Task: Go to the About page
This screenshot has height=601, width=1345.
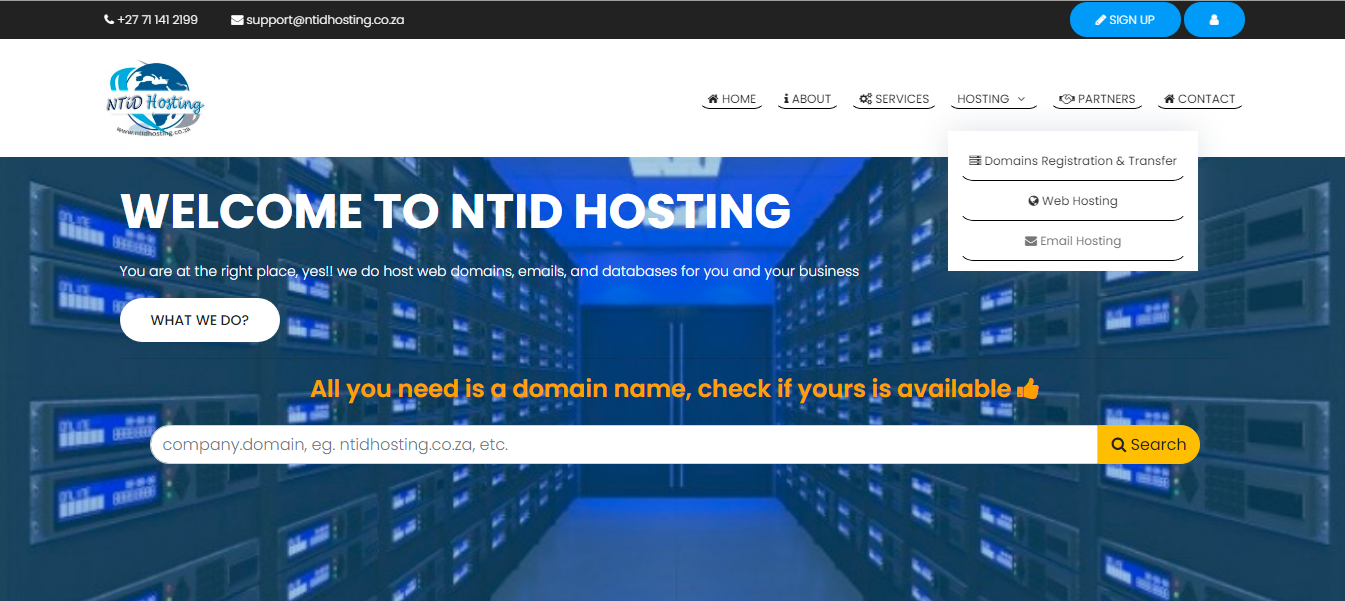Action: 808,99
